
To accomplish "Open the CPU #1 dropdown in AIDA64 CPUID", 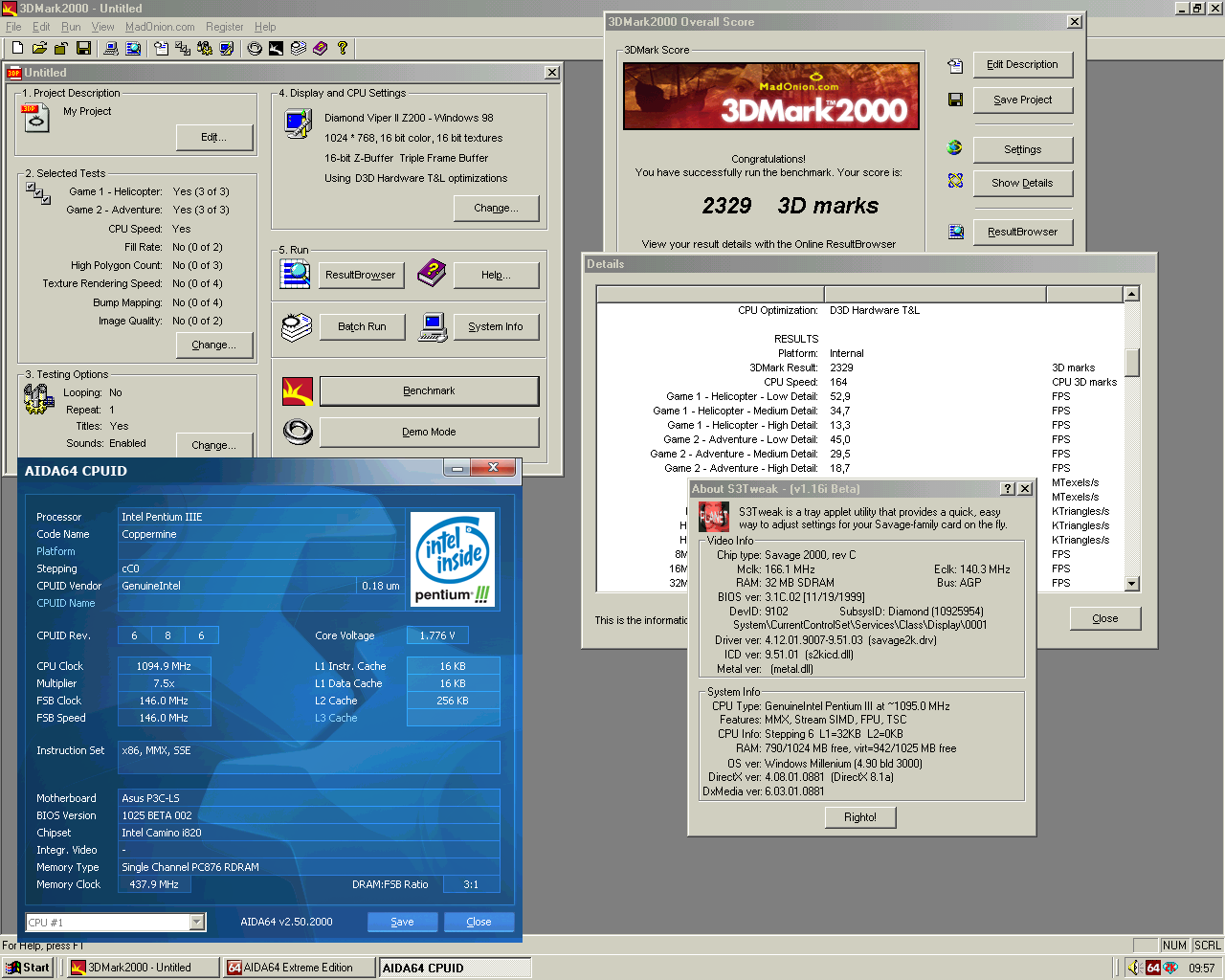I will 197,923.
